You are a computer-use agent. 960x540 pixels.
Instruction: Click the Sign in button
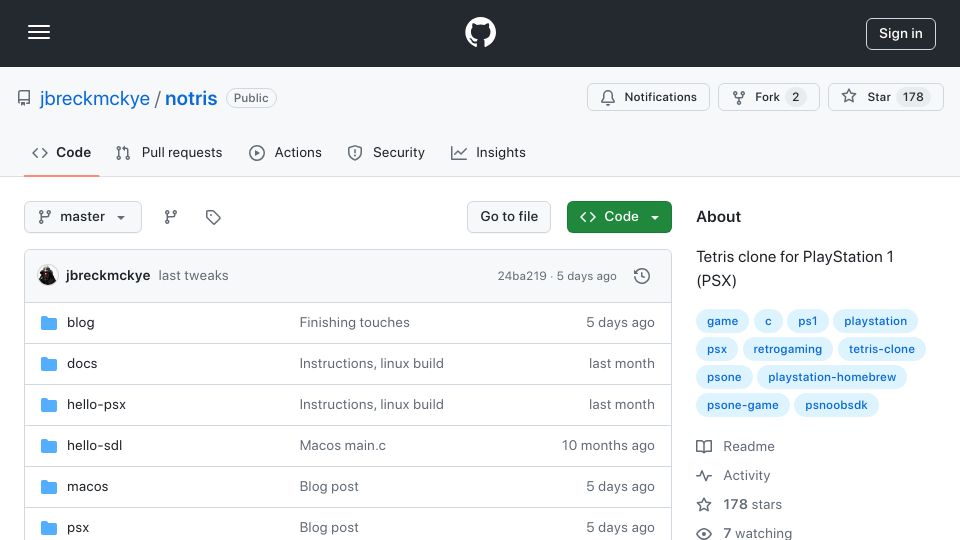tap(901, 34)
